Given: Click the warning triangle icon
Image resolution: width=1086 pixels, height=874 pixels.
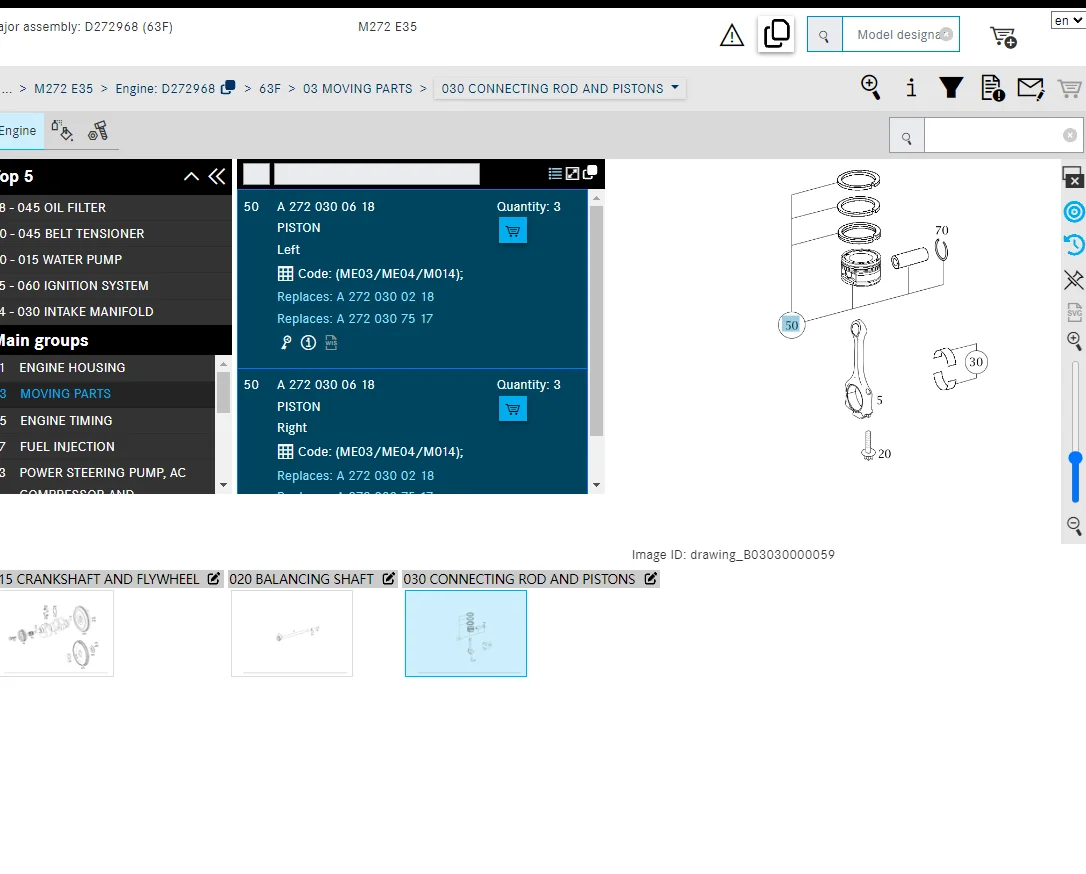Looking at the screenshot, I should tap(731, 35).
